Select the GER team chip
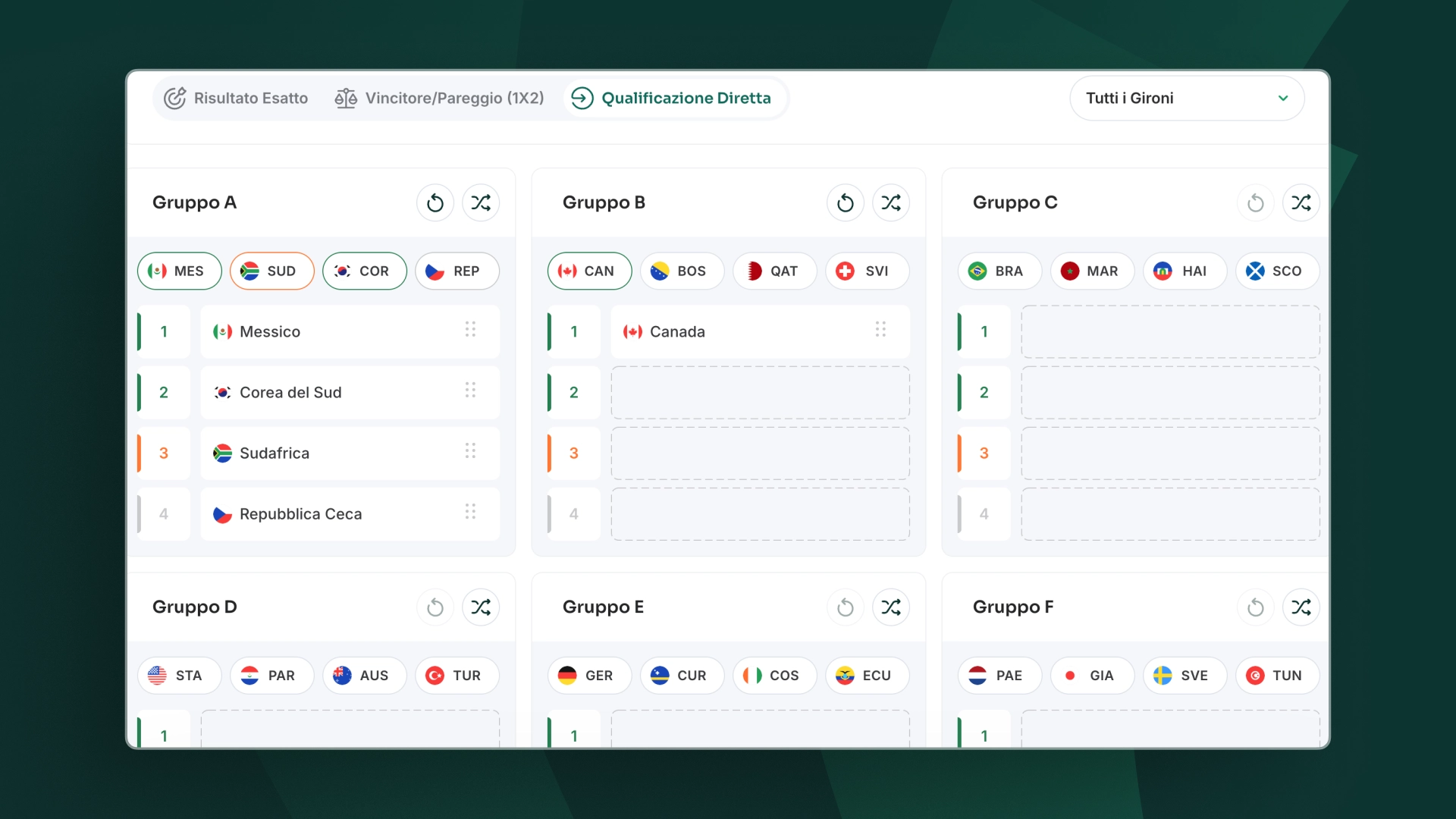1456x819 pixels. [x=590, y=676]
